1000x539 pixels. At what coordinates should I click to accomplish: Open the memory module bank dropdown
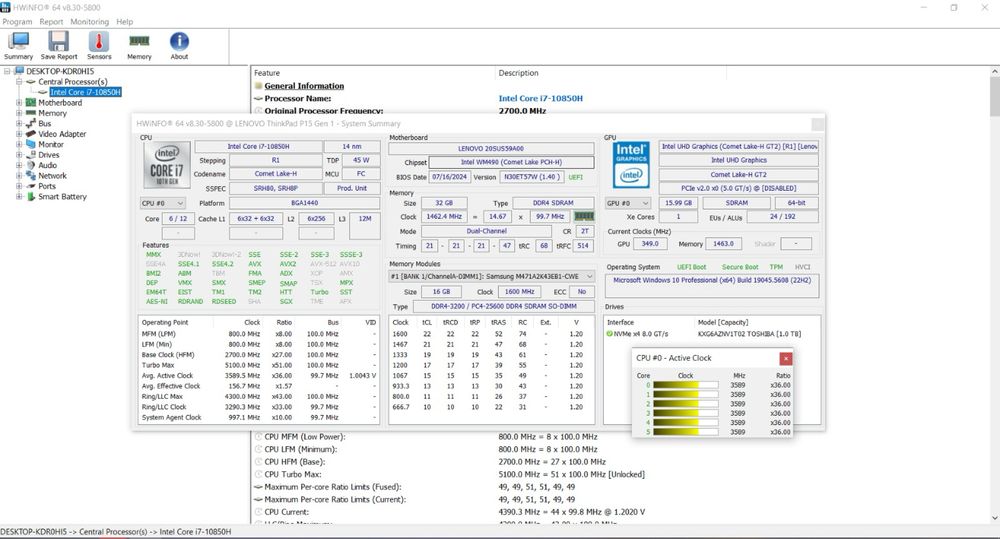click(x=491, y=276)
